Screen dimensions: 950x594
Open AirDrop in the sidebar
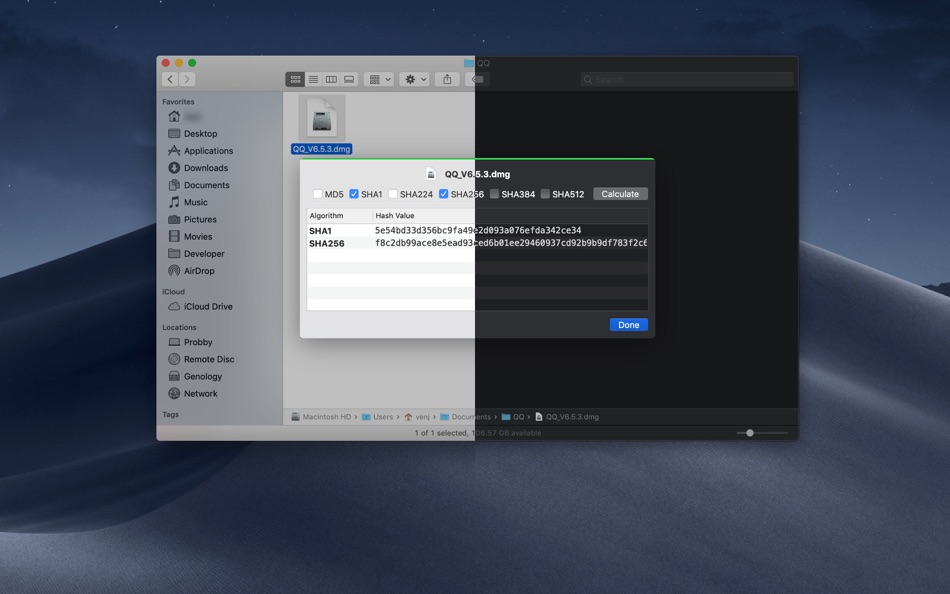[191, 271]
